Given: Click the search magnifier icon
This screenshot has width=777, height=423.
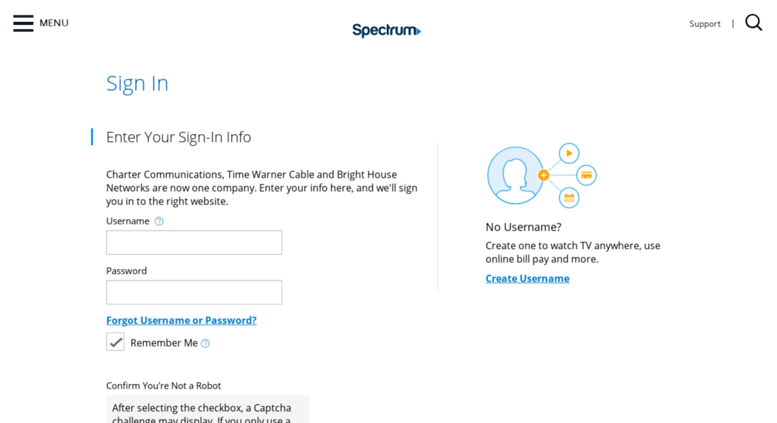Looking at the screenshot, I should 753,23.
